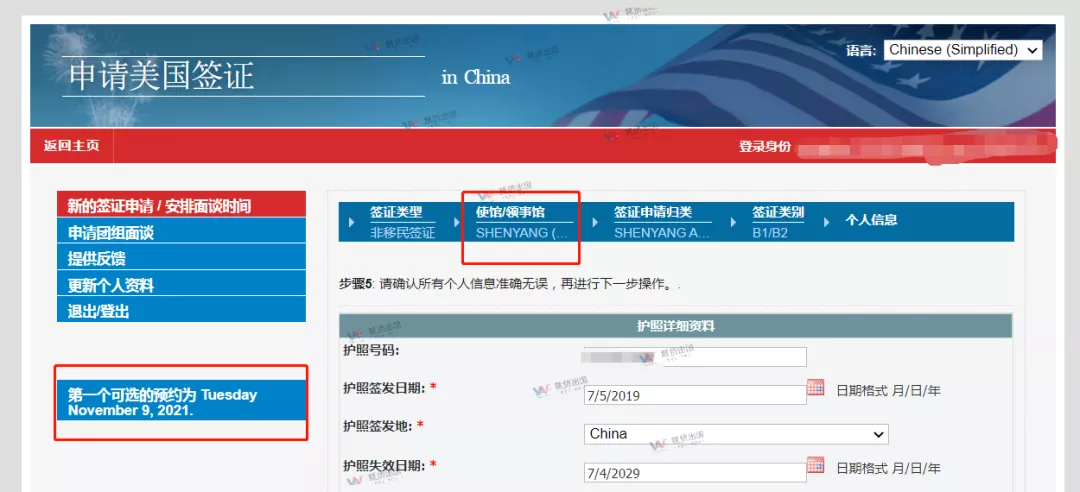The width and height of the screenshot is (1080, 492).
Task: Click the expiry date field showing 7/4/2029
Action: pos(695,473)
